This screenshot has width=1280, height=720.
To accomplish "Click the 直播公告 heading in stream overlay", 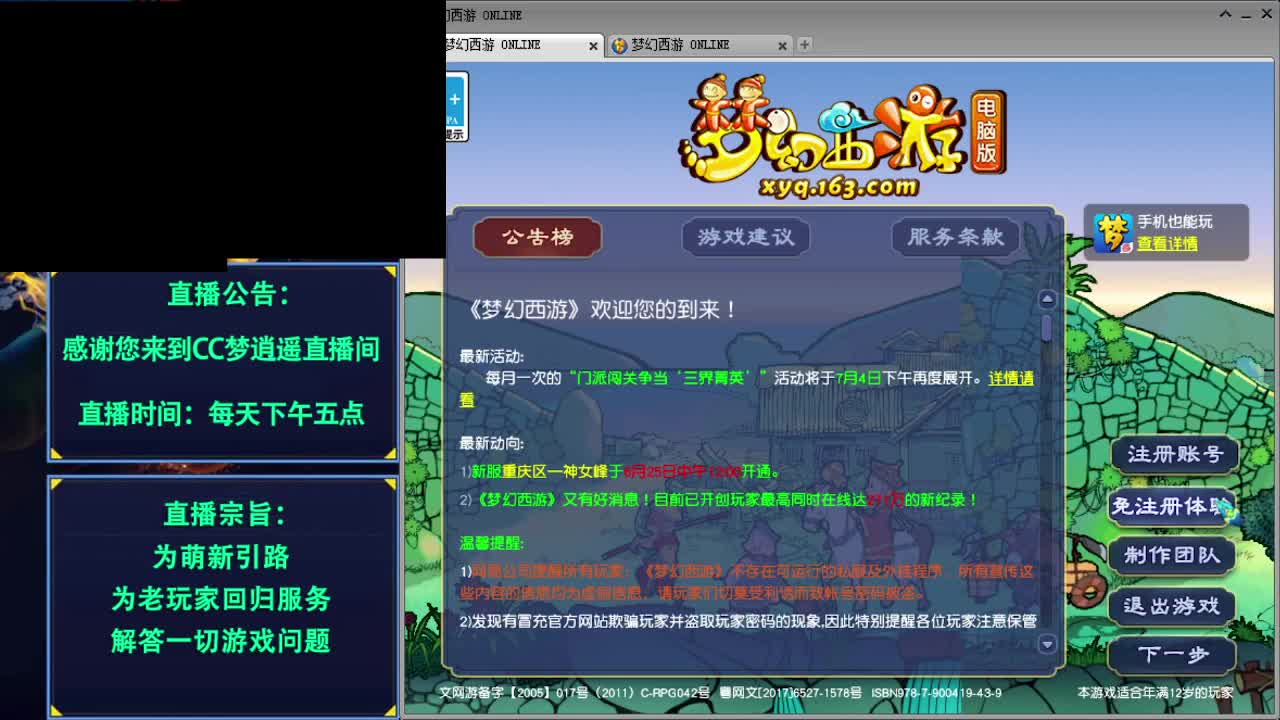I will point(229,294).
